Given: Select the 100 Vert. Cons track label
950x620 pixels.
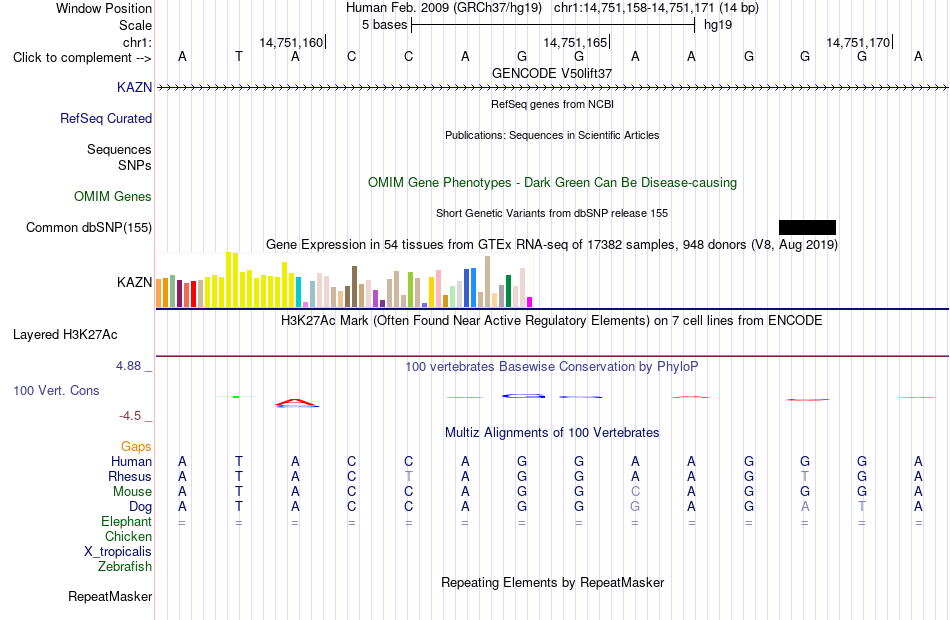Looking at the screenshot, I should pyautogui.click(x=56, y=390).
